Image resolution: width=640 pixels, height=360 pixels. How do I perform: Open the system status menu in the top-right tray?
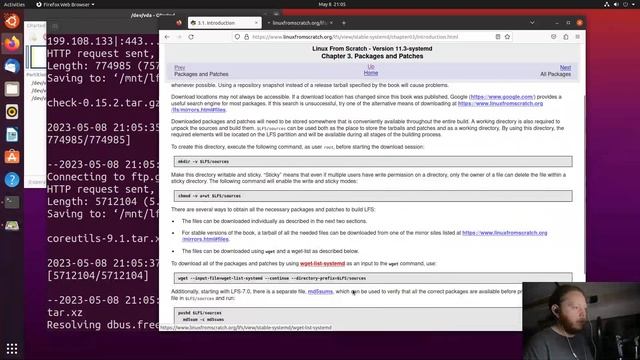coord(620,4)
